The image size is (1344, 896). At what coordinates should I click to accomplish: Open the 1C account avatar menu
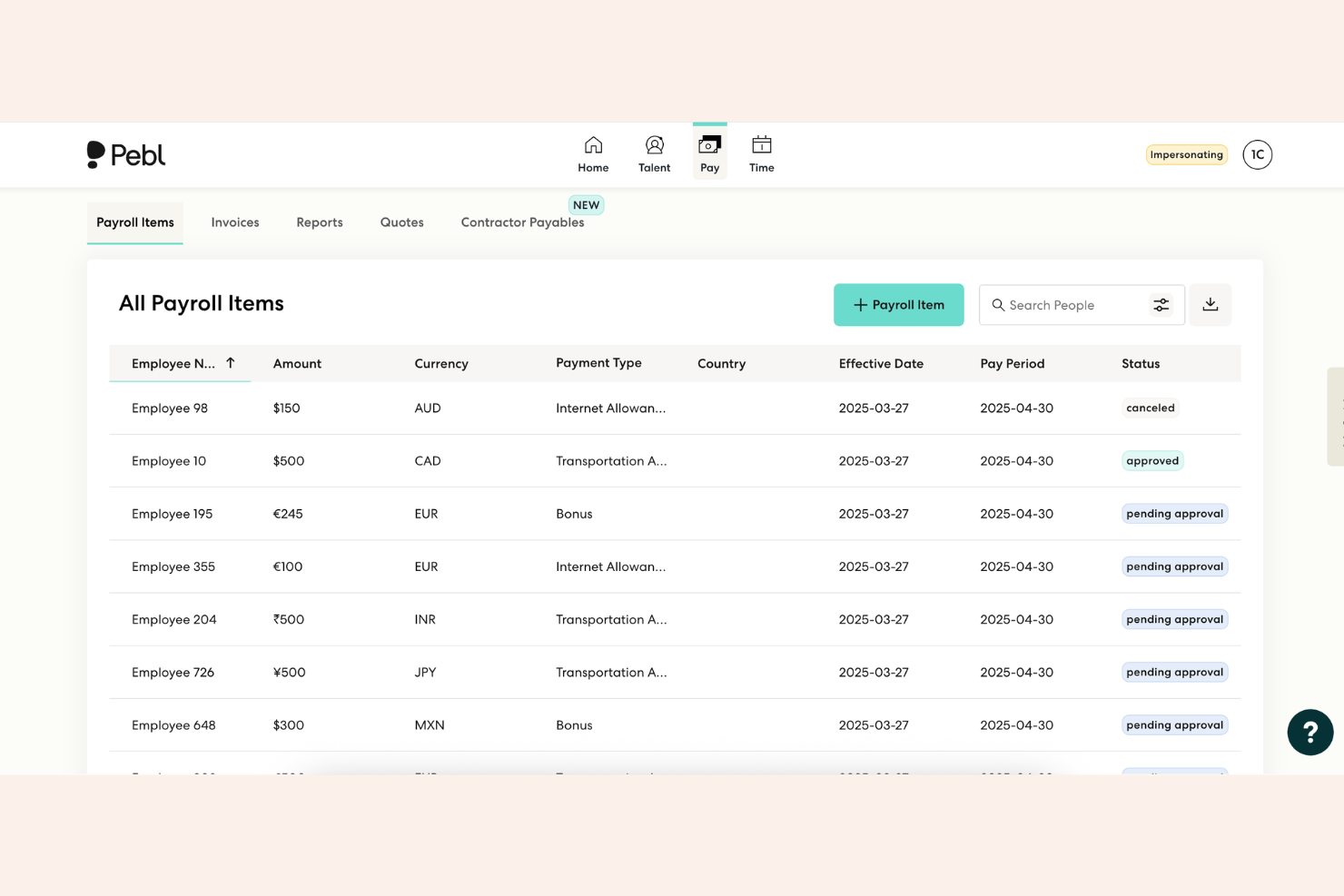click(x=1257, y=154)
